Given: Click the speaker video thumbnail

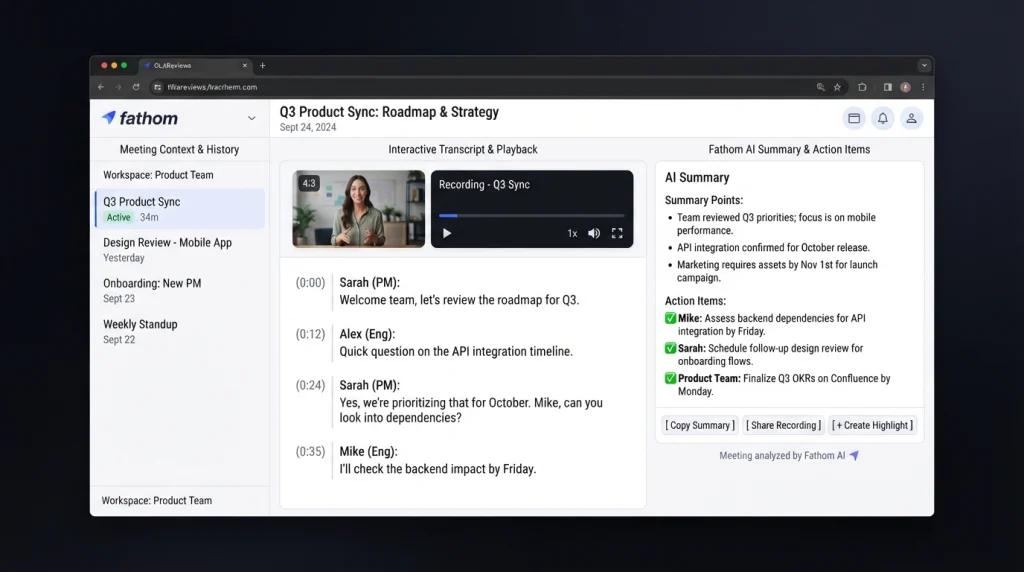Looking at the screenshot, I should pos(359,209).
